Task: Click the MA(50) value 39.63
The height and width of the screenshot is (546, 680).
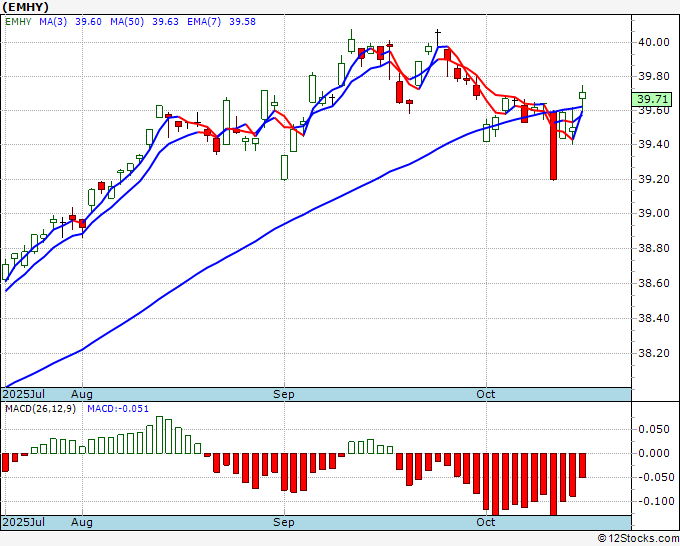Action: point(165,22)
